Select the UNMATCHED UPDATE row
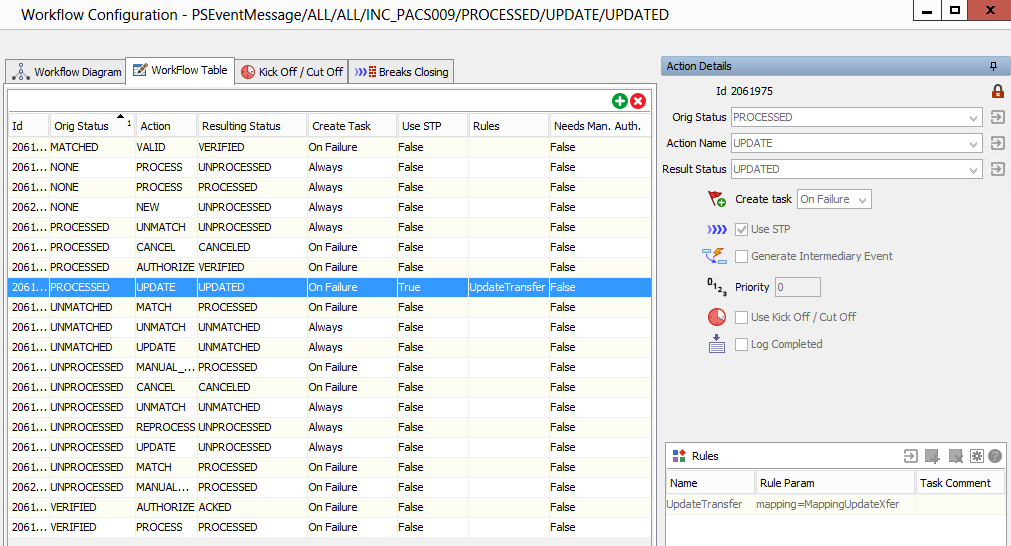This screenshot has height=546, width=1011. pos(329,347)
